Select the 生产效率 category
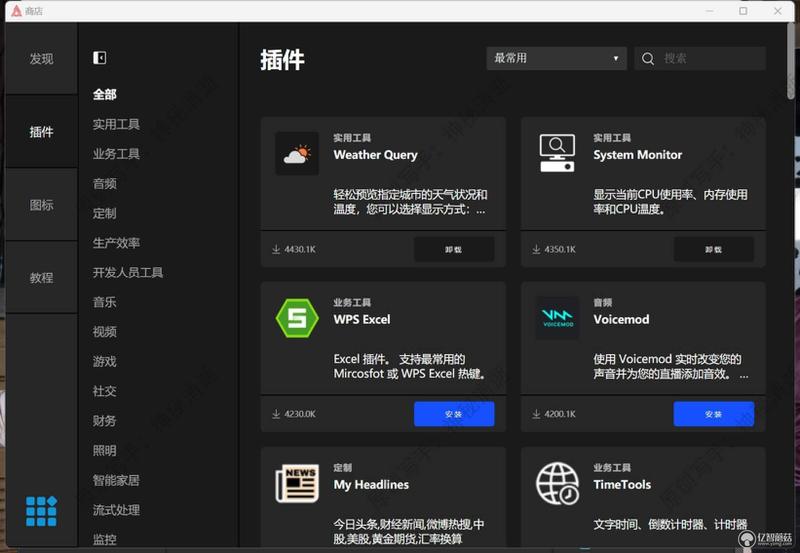The image size is (800, 553). [x=116, y=243]
